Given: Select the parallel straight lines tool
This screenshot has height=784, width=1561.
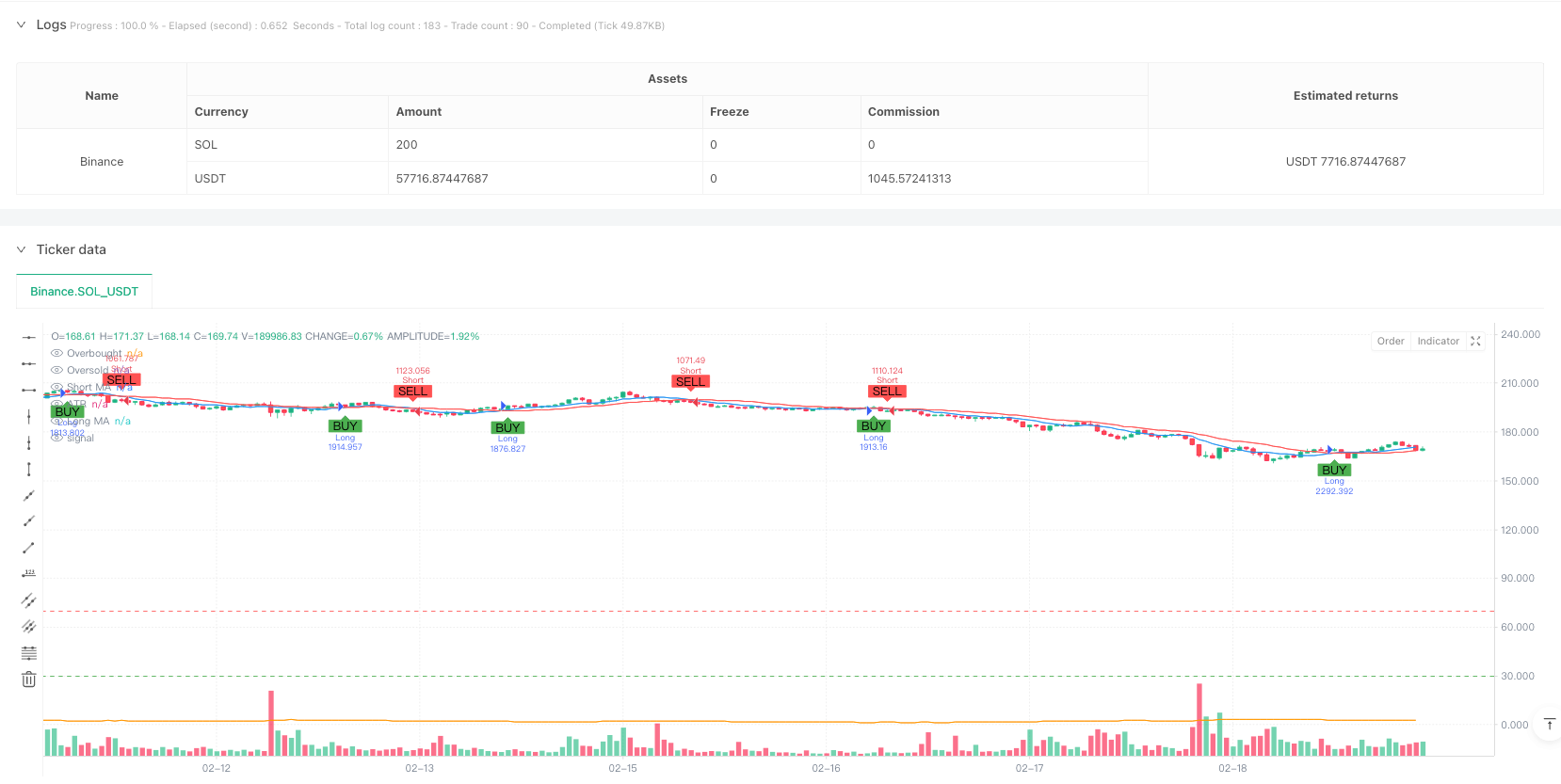Looking at the screenshot, I should [29, 627].
